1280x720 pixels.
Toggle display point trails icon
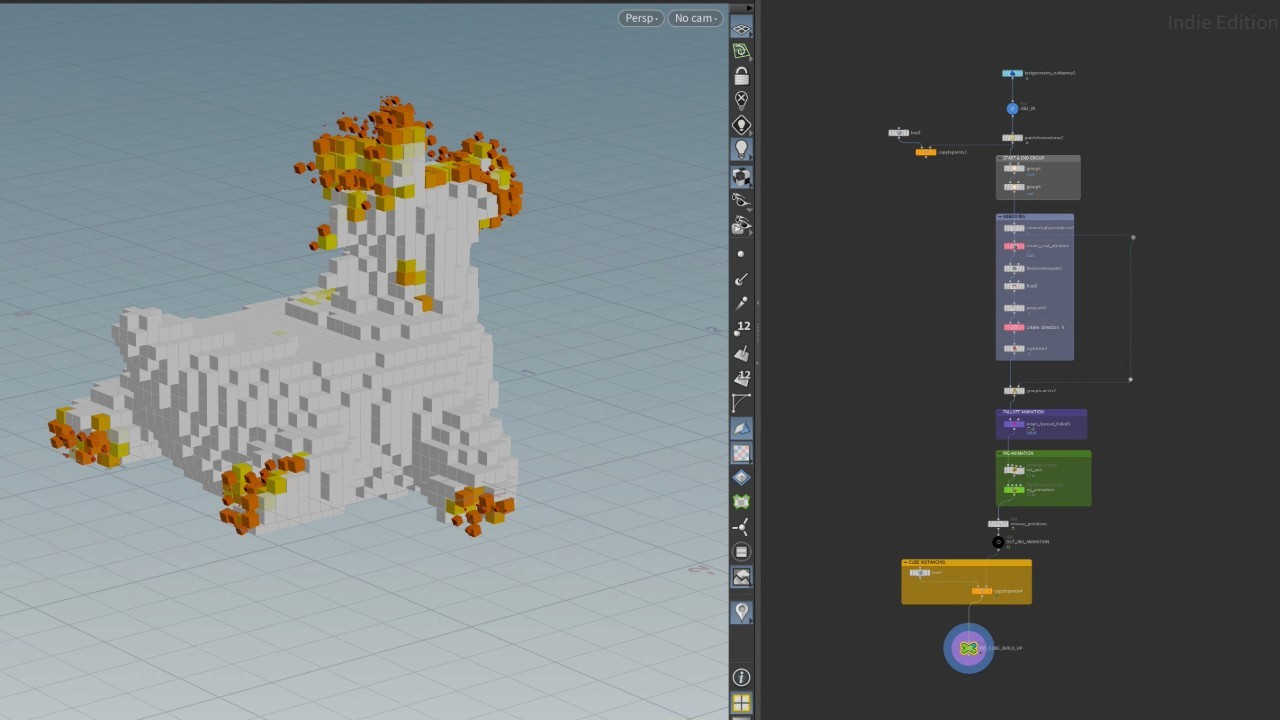click(x=741, y=303)
